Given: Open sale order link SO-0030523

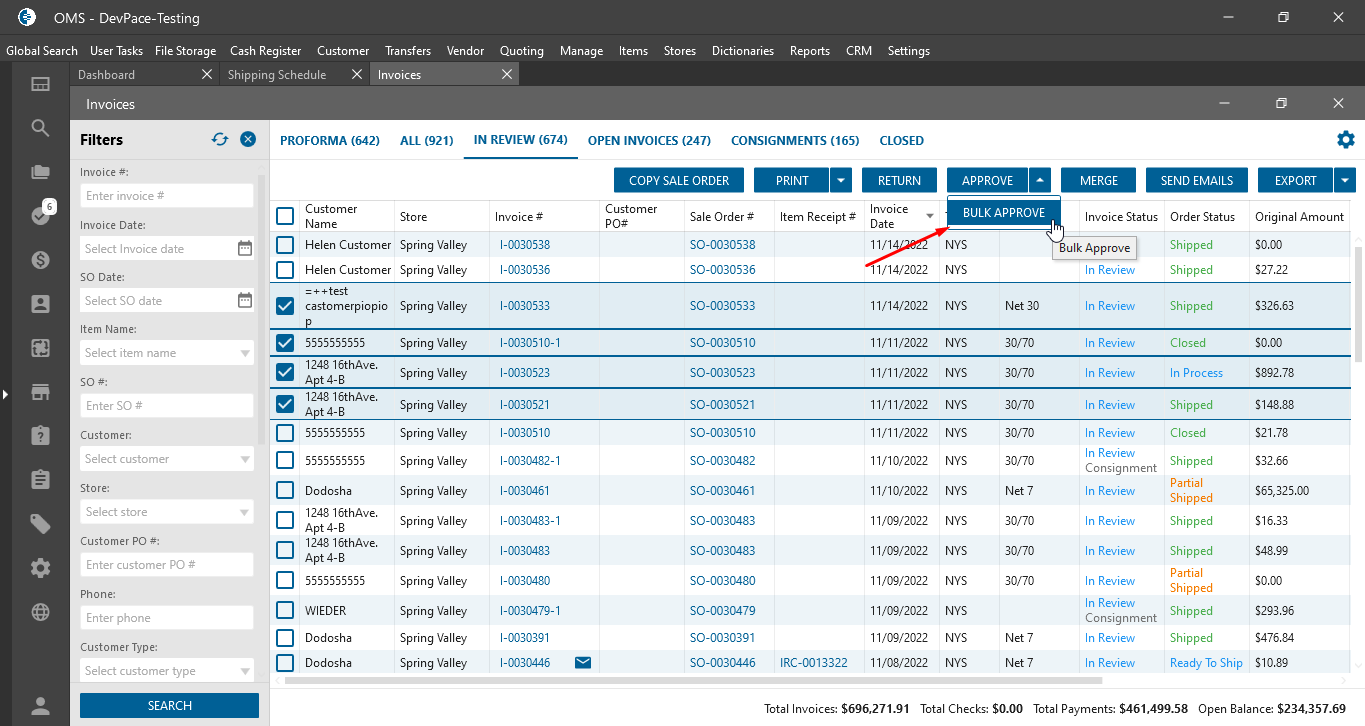Looking at the screenshot, I should [x=722, y=373].
